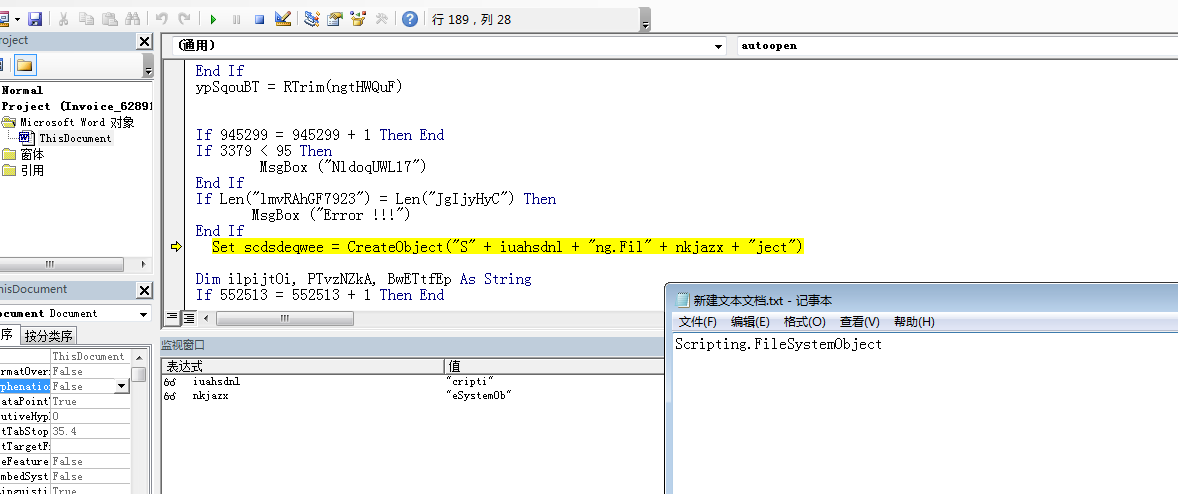1178x494 pixels.
Task: Click the Paste clipboard icon
Action: click(110, 19)
